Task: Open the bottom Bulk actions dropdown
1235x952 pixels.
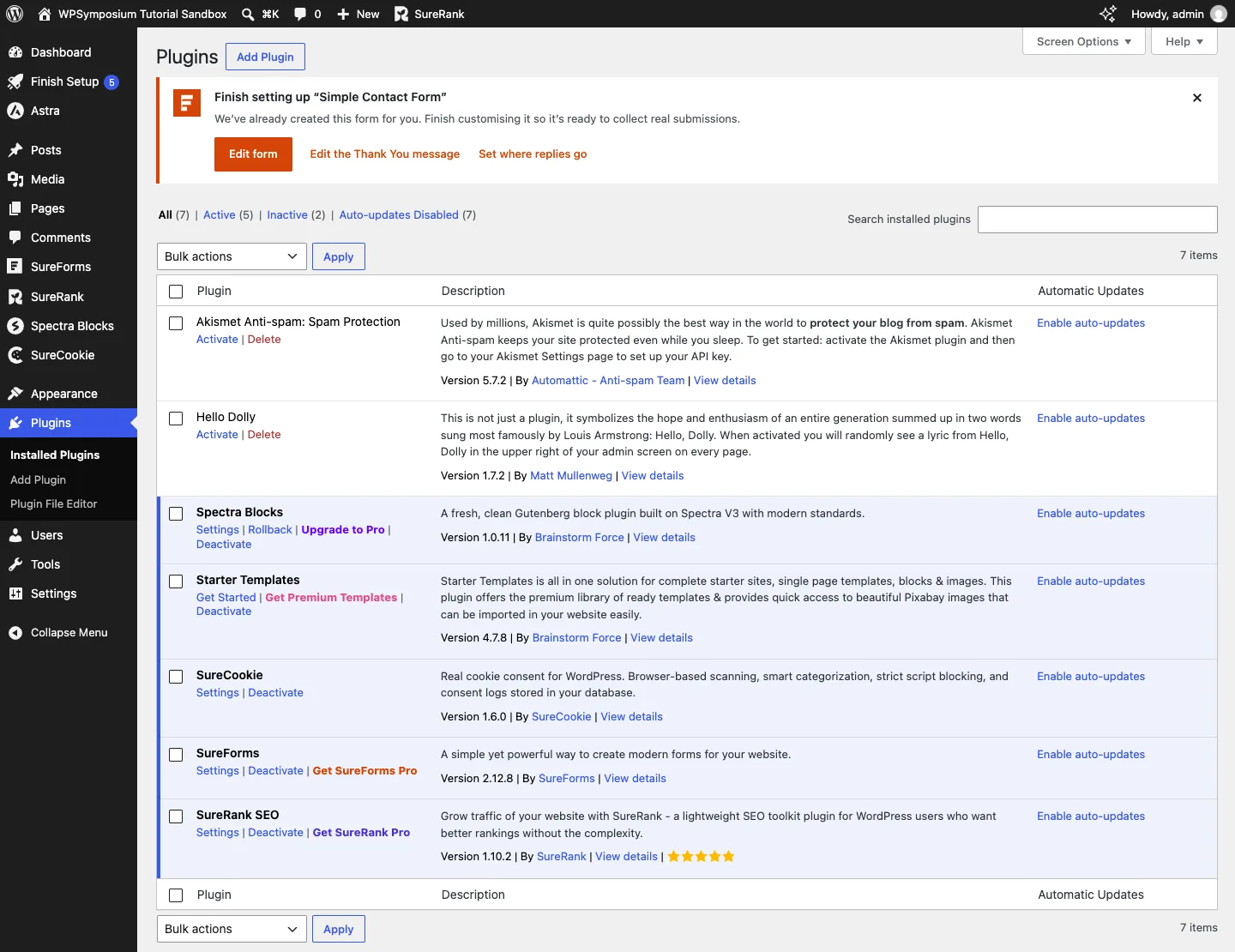Action: point(232,929)
